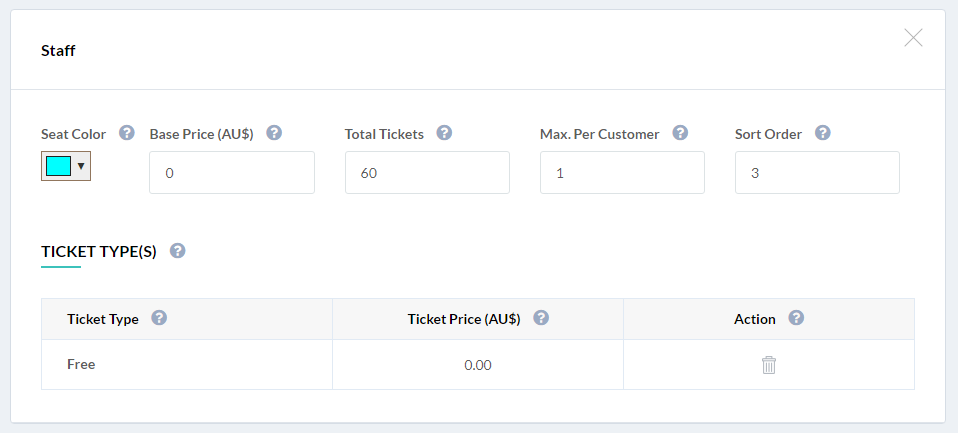This screenshot has width=958, height=433.
Task: Click the Sort Order input field
Action: tap(817, 173)
